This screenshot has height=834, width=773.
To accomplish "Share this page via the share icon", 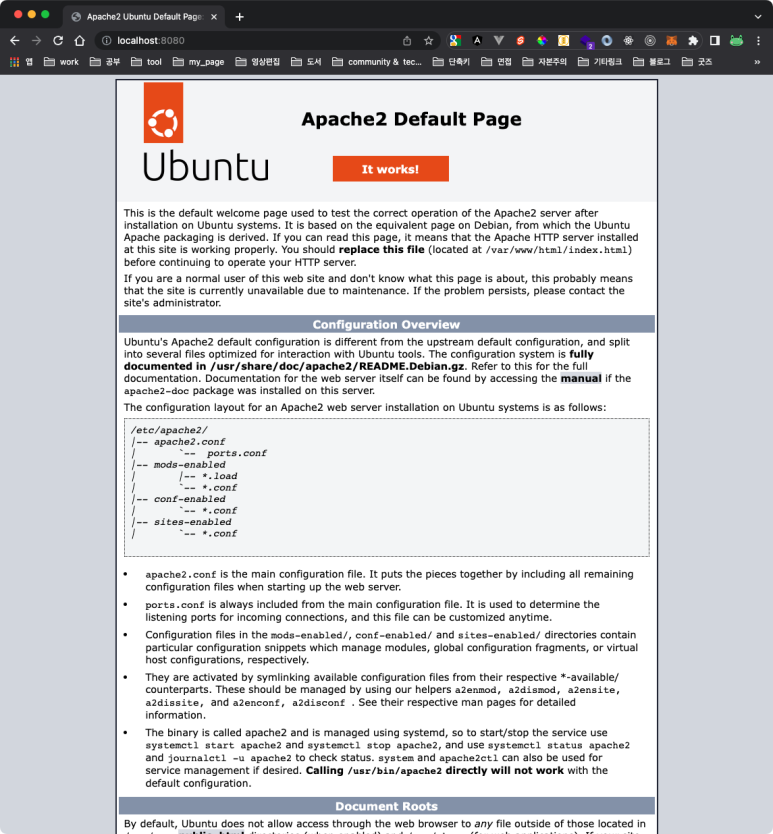I will click(x=407, y=40).
